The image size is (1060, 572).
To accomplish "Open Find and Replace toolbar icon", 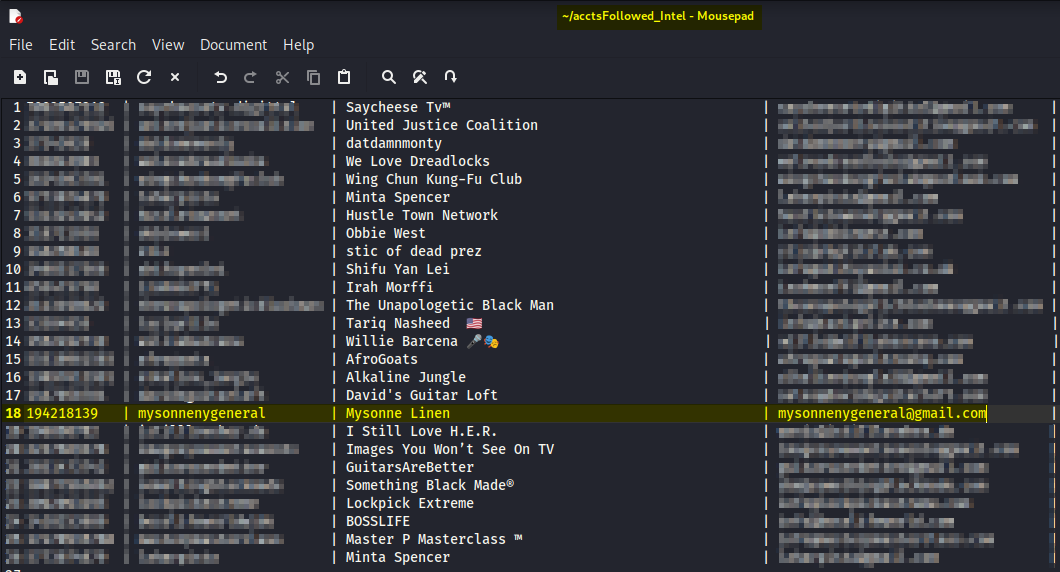I will (420, 77).
